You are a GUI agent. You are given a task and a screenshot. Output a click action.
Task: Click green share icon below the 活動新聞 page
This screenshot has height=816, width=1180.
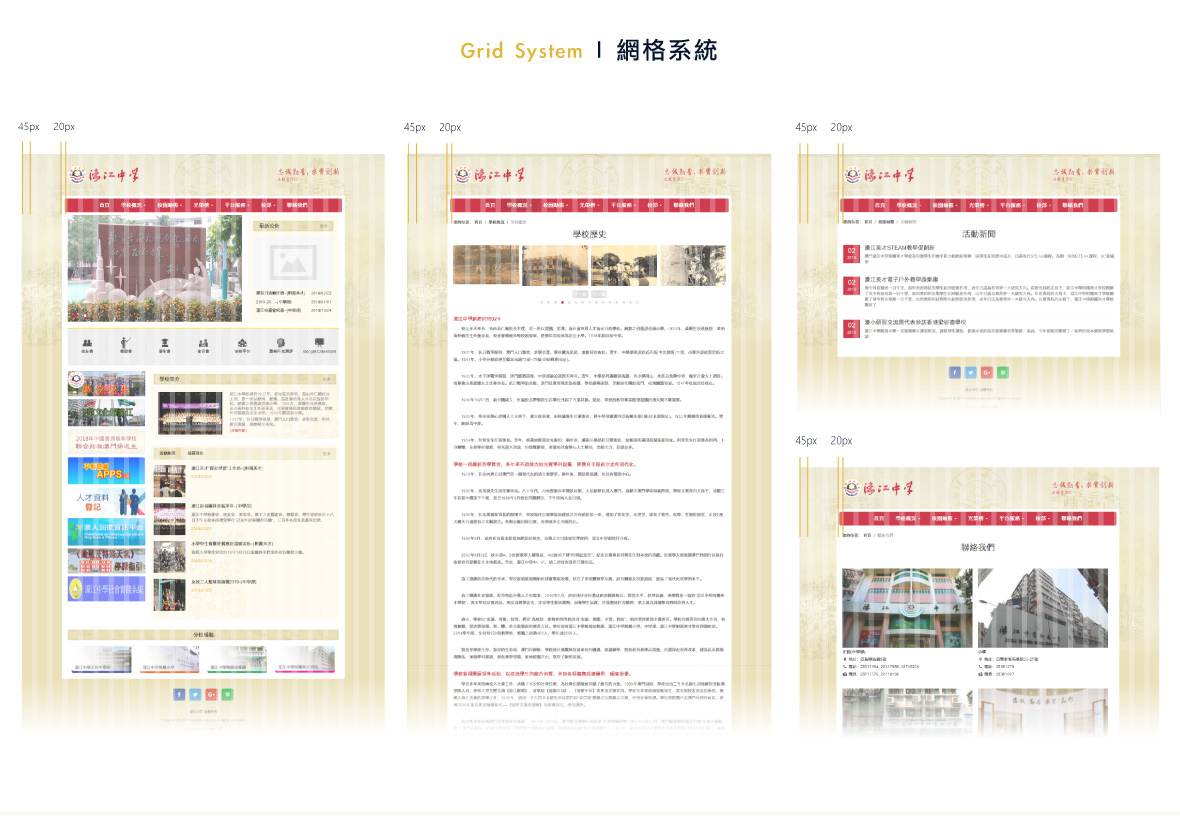point(1003,372)
